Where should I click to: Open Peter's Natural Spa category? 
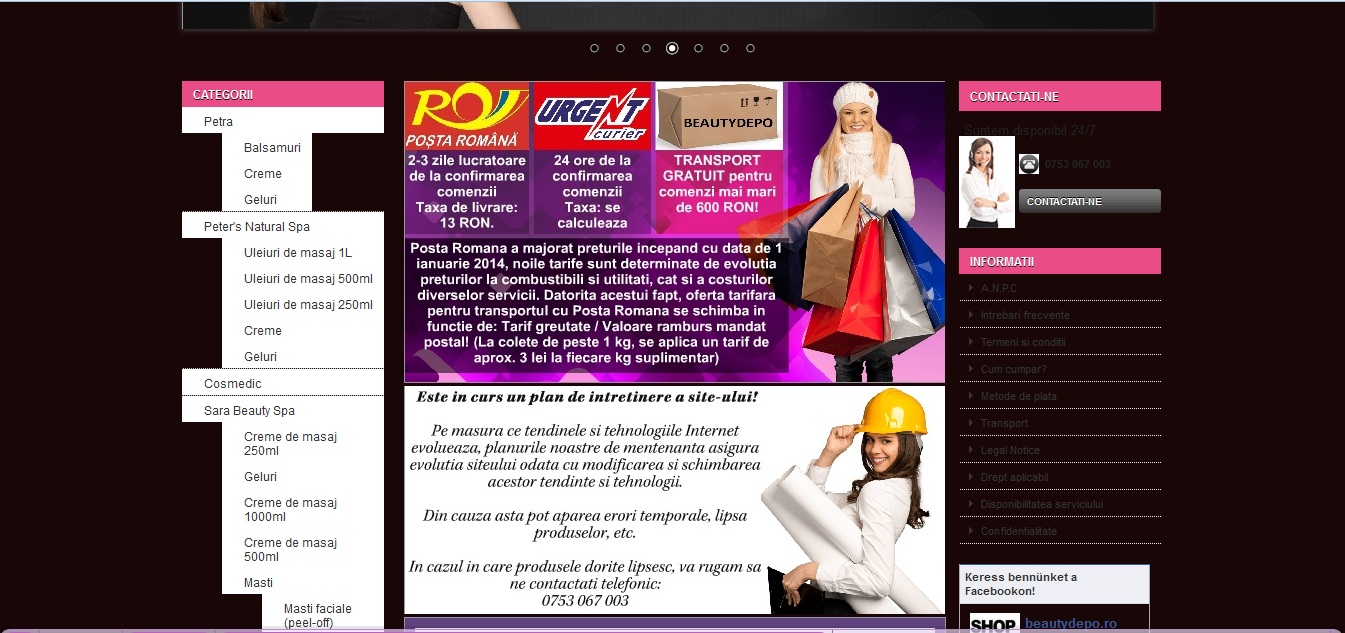pos(256,227)
